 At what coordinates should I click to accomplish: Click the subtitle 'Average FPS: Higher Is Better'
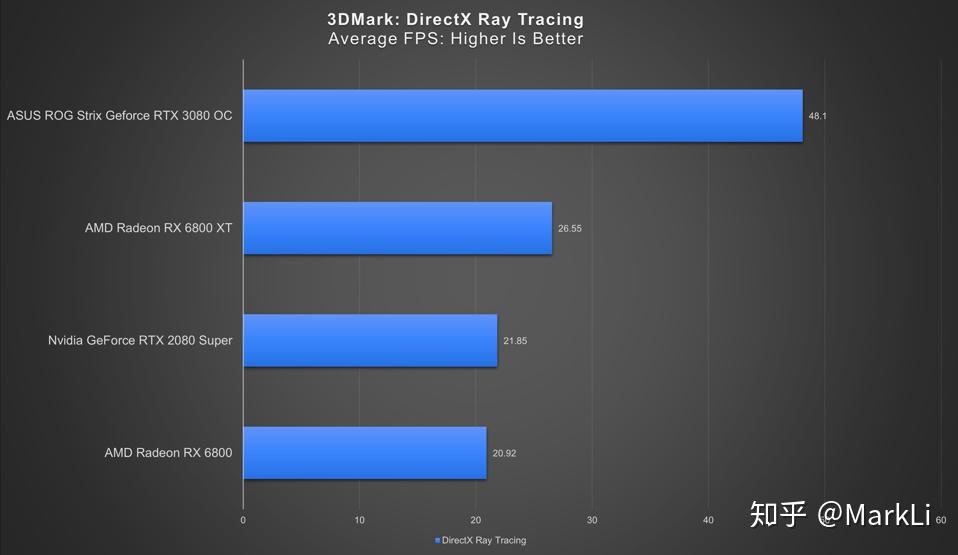tap(455, 39)
